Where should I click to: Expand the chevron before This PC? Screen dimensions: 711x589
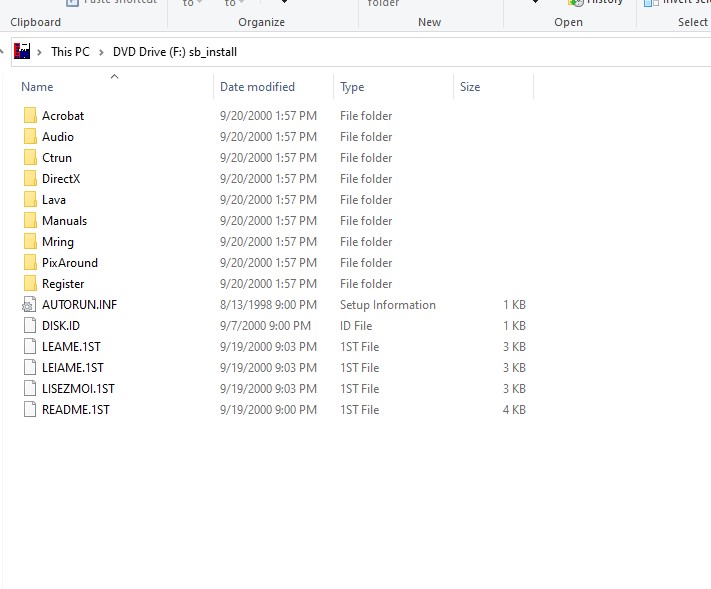coord(41,52)
